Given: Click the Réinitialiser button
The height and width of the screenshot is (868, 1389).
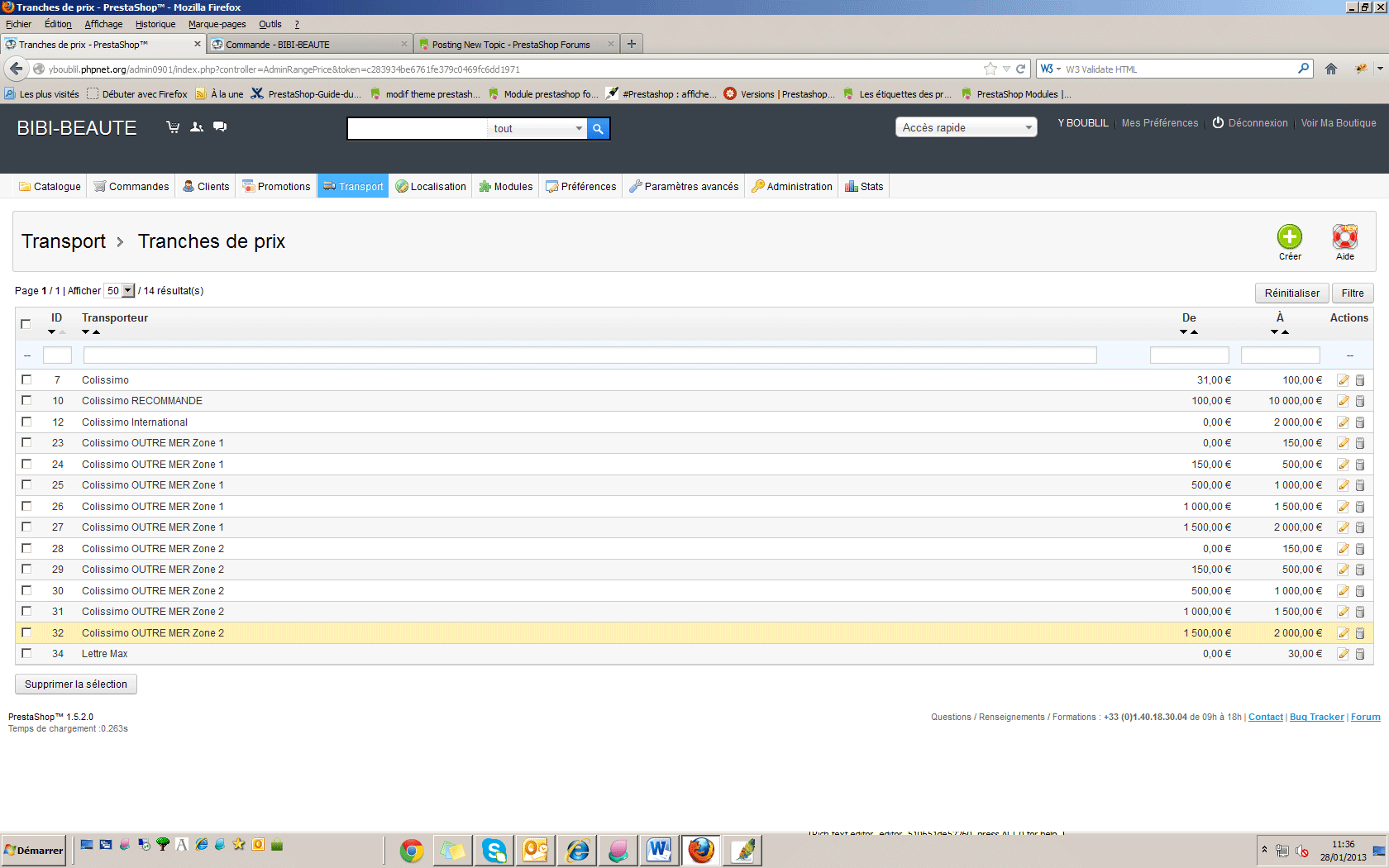Looking at the screenshot, I should (x=1291, y=293).
